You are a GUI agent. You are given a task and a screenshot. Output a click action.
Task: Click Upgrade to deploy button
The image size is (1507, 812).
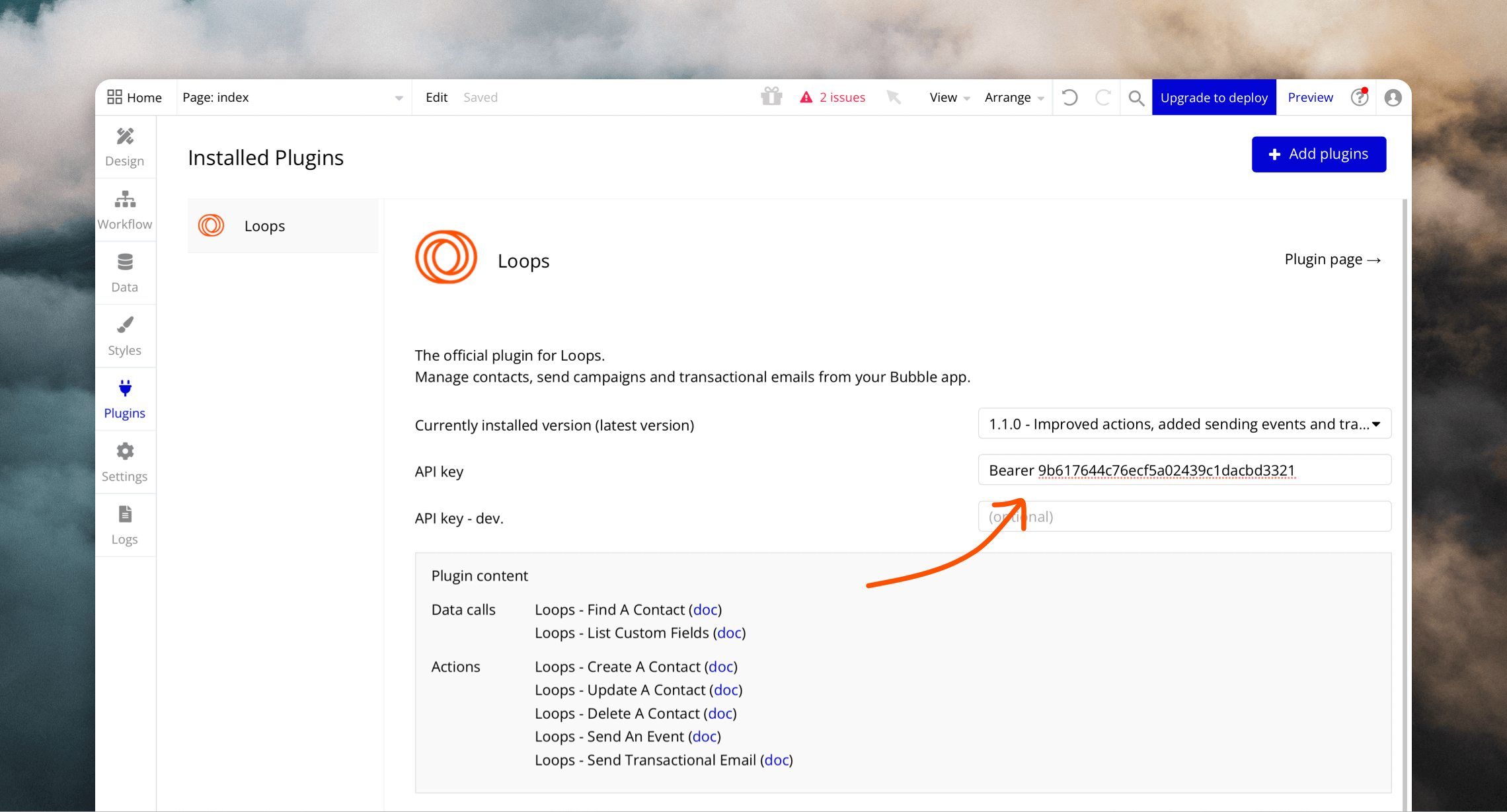[x=1214, y=97]
